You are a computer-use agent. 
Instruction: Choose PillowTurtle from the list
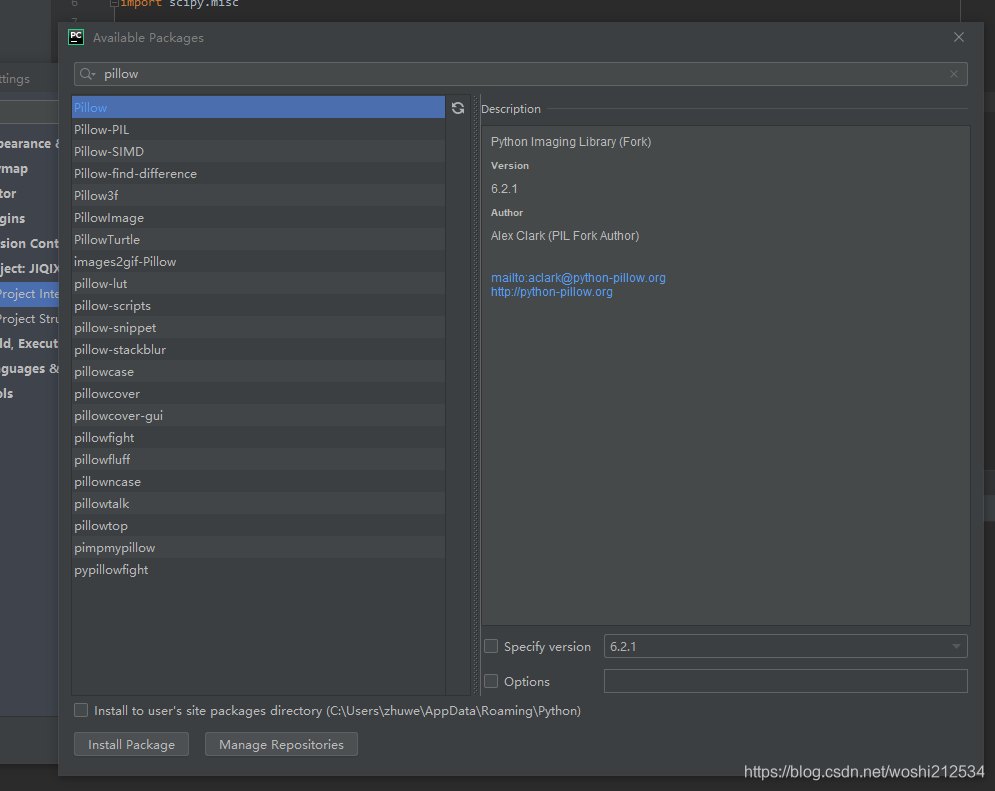pyautogui.click(x=258, y=239)
